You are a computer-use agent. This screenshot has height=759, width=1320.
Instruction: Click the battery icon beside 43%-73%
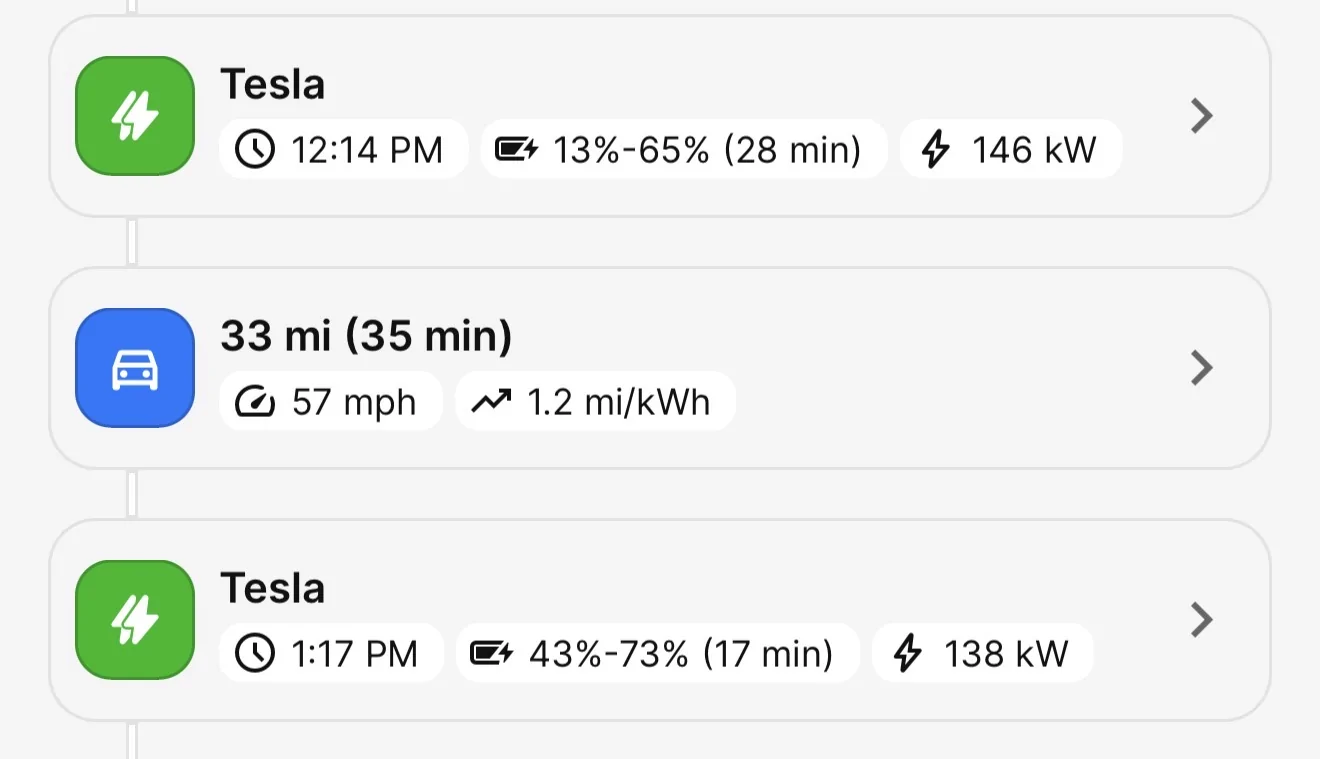491,654
